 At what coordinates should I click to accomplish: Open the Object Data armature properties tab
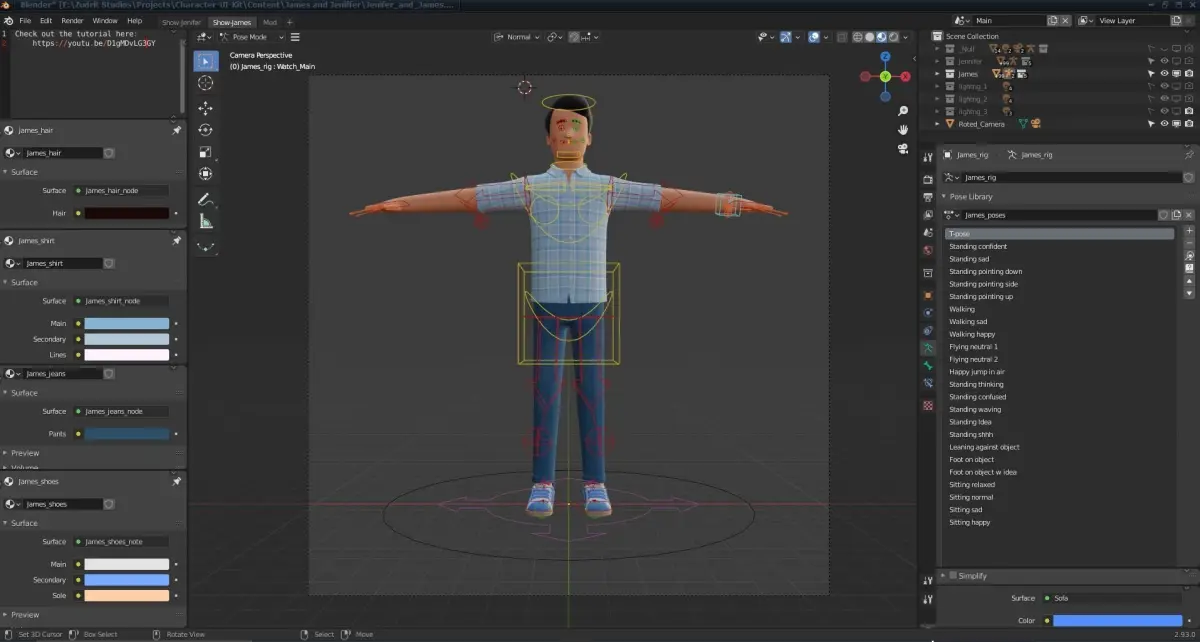928,347
